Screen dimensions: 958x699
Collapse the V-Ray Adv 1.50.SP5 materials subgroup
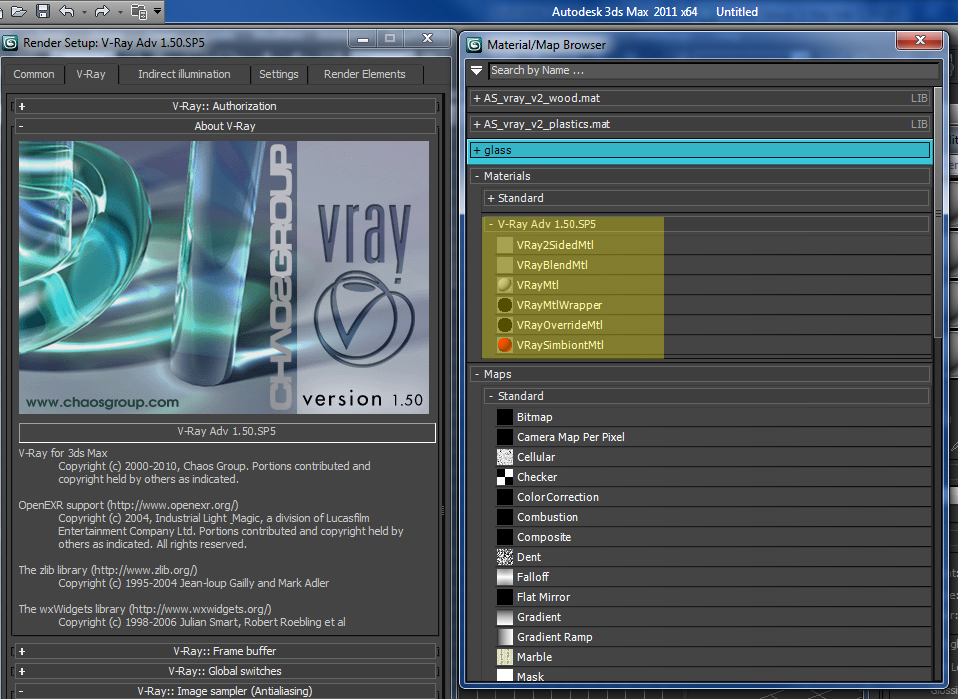coord(707,224)
